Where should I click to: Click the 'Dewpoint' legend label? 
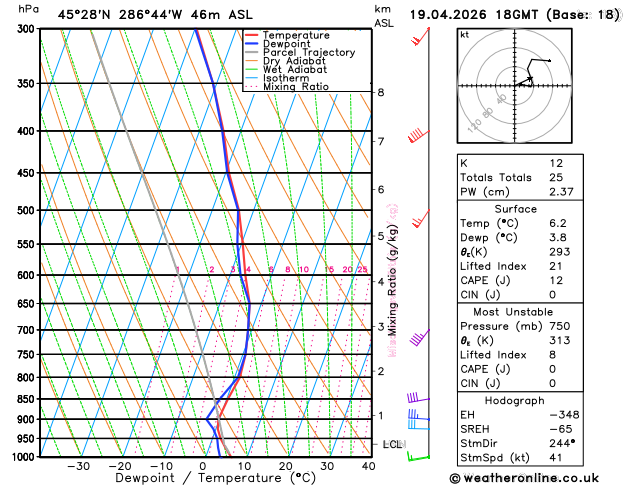[286, 44]
